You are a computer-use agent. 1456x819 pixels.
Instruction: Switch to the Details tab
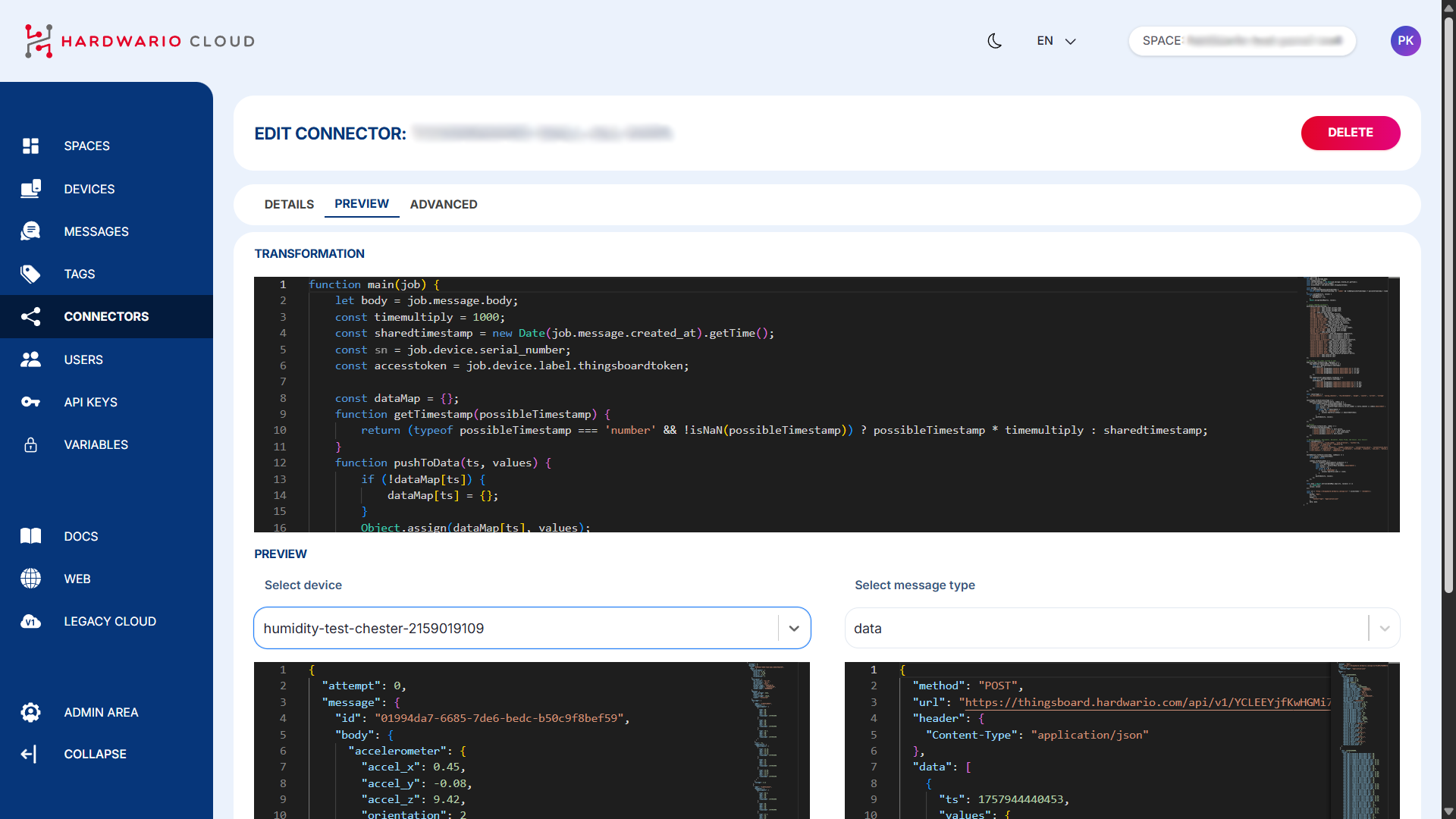click(289, 204)
